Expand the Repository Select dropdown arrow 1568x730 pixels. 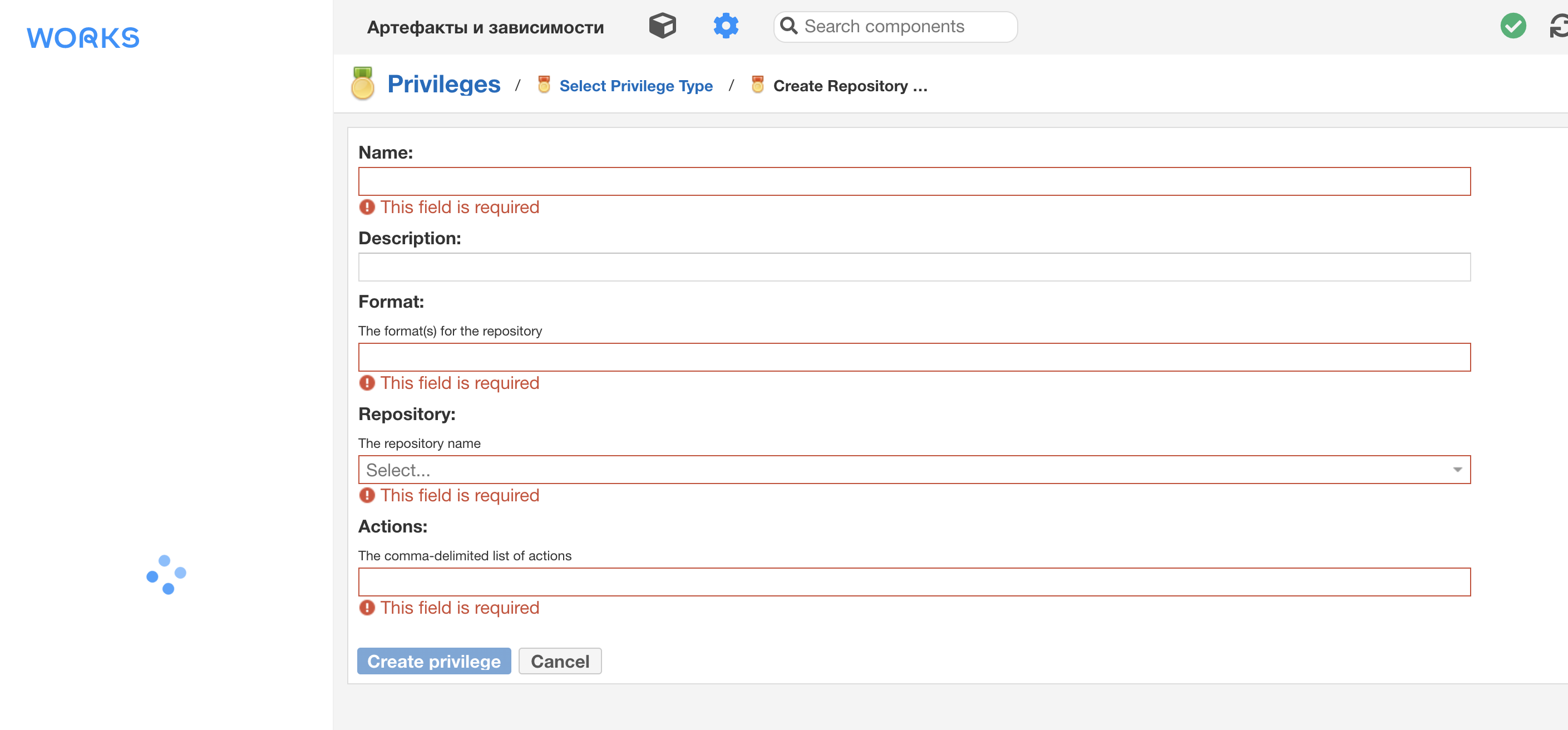1457,470
